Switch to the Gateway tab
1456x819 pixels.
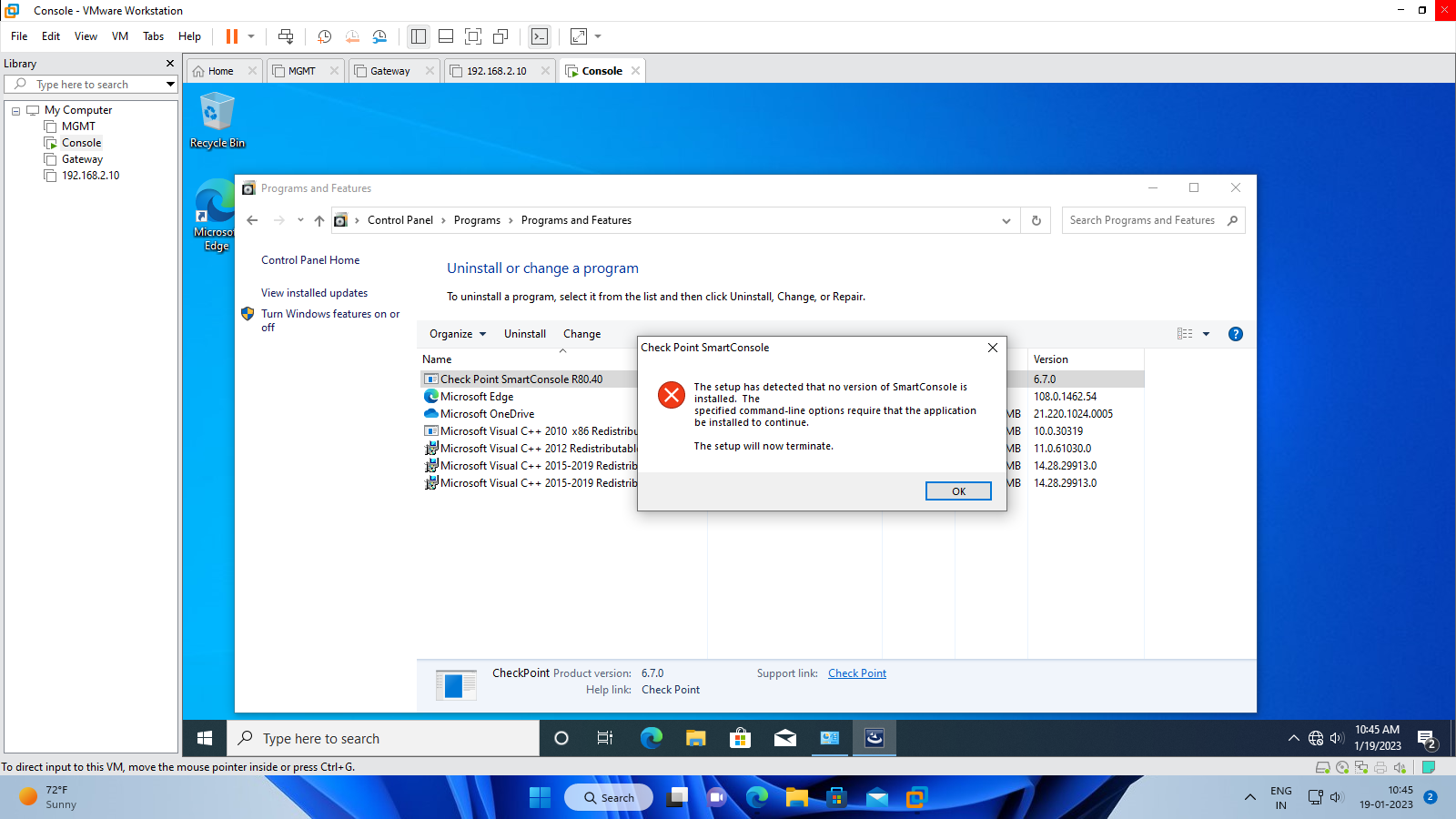click(389, 71)
